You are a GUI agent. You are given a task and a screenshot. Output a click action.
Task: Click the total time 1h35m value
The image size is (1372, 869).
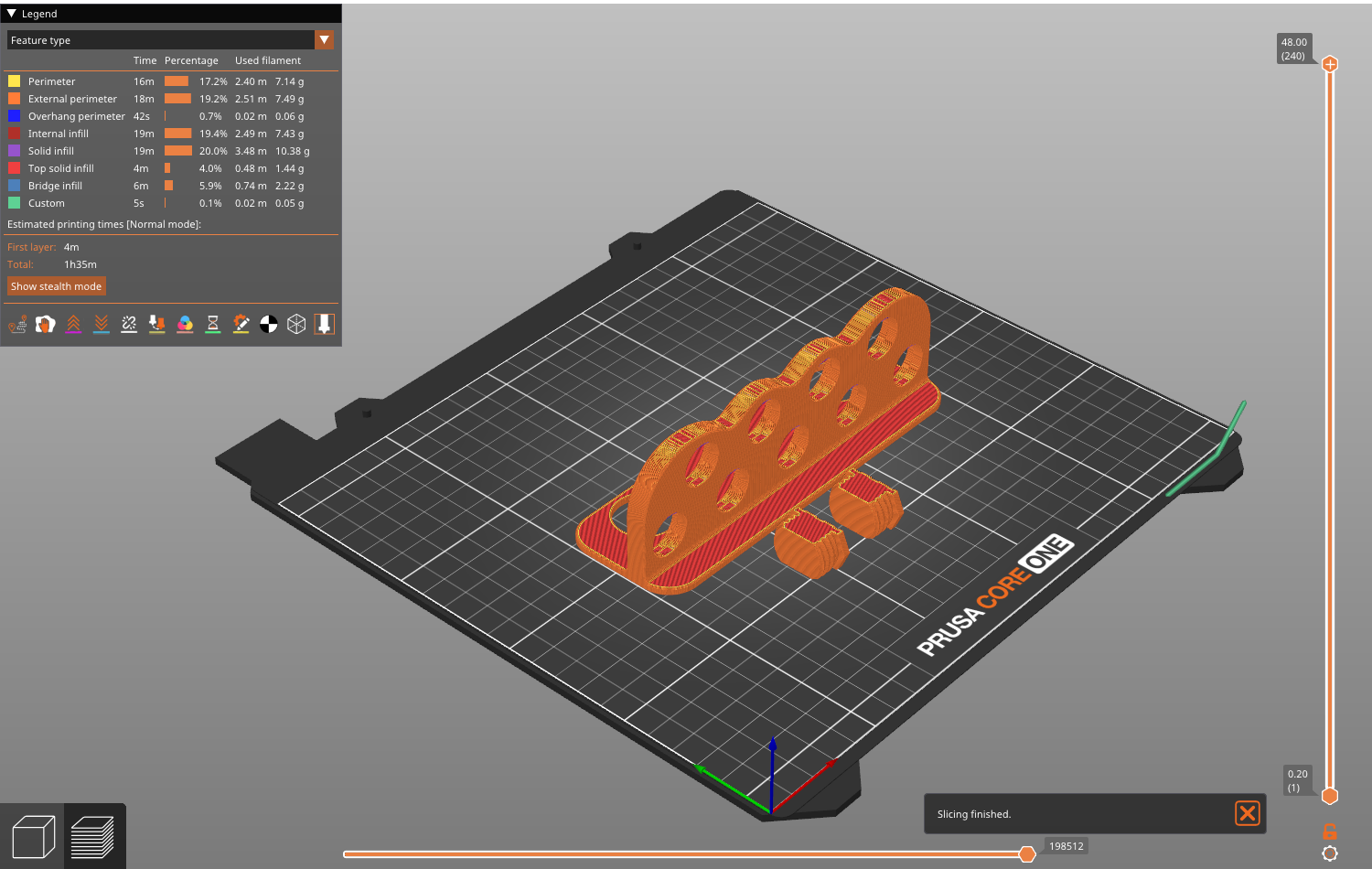[x=80, y=264]
